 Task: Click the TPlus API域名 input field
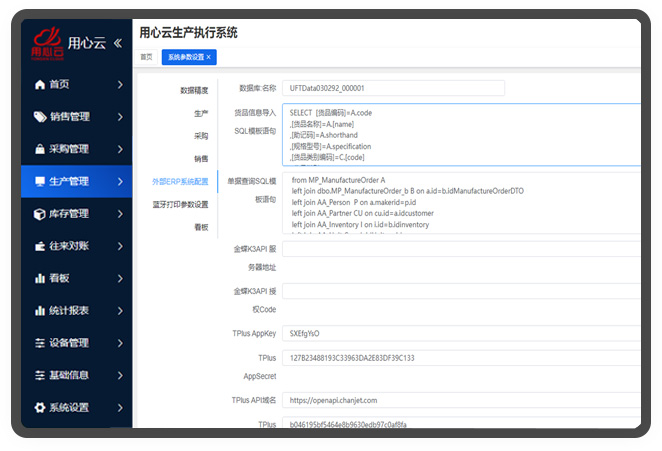coord(460,400)
